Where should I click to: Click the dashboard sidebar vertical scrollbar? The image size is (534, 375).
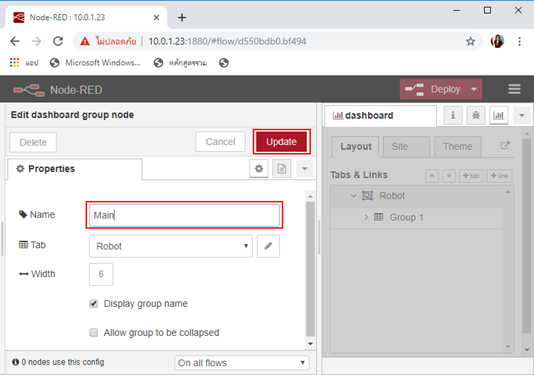pos(527,235)
